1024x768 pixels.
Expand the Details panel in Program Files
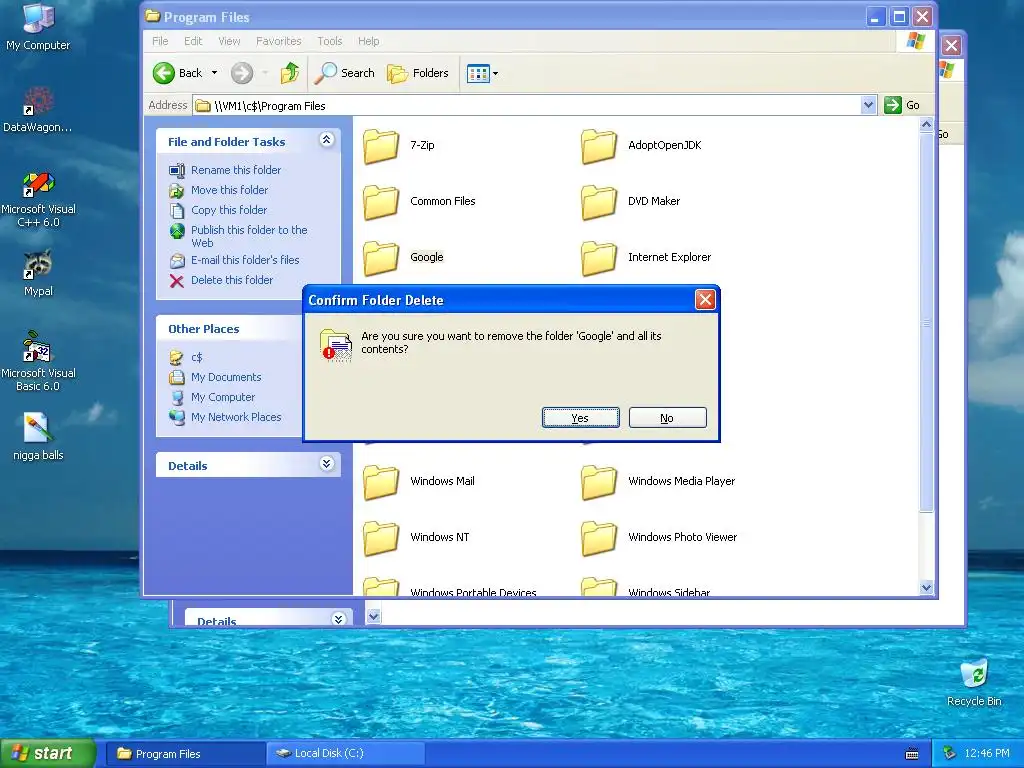[327, 464]
